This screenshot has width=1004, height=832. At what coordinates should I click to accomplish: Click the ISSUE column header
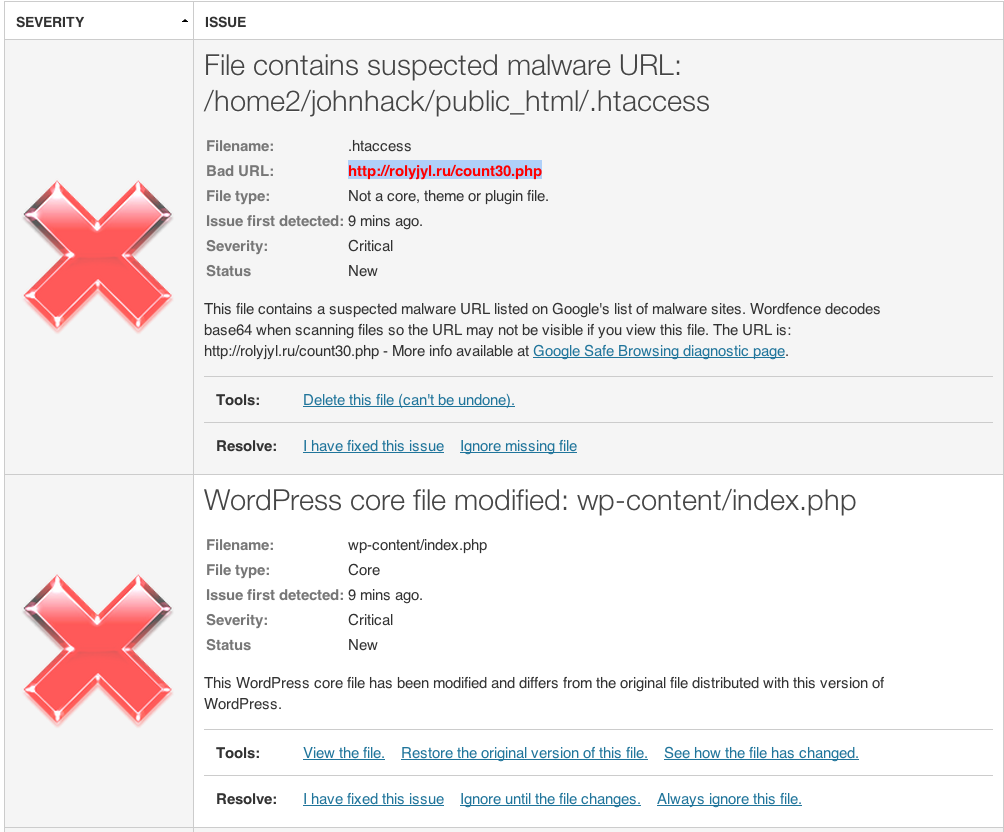pos(225,21)
